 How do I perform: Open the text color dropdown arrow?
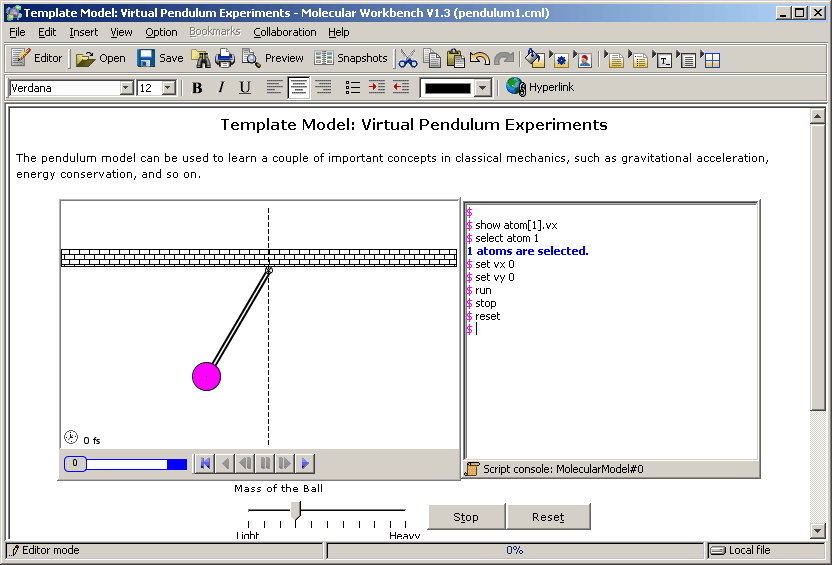[482, 88]
